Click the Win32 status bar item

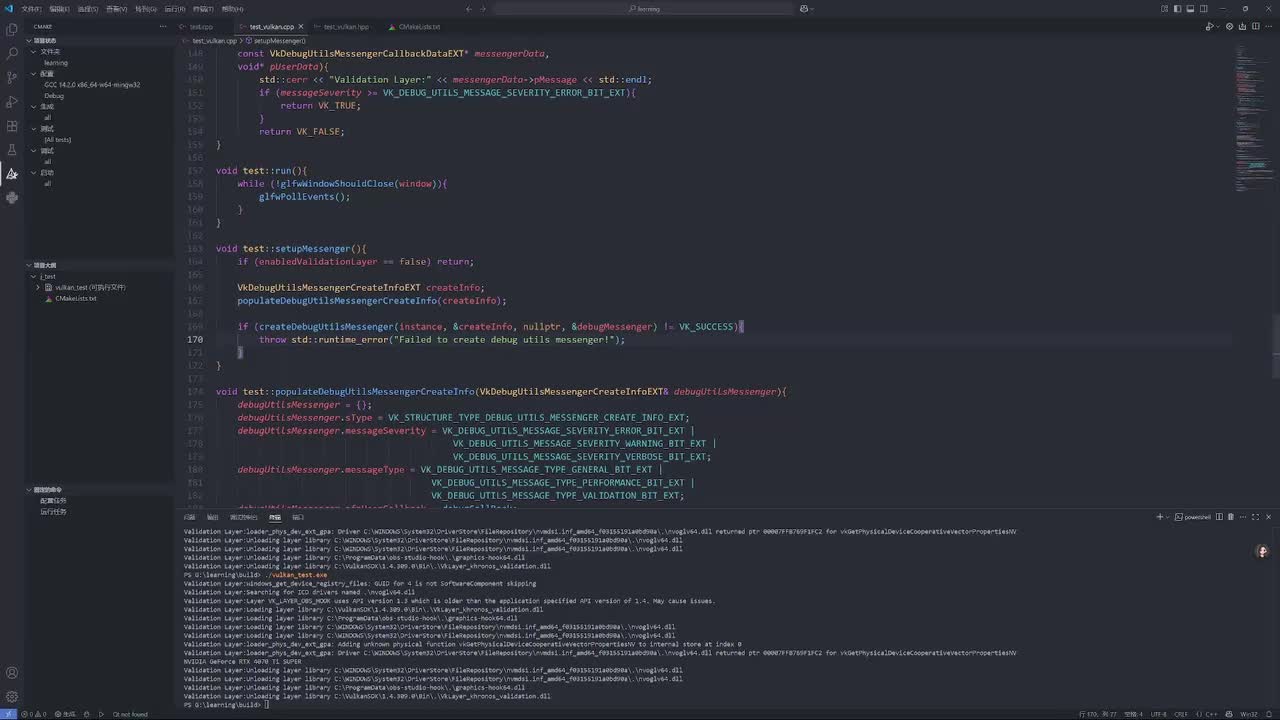(x=1249, y=714)
